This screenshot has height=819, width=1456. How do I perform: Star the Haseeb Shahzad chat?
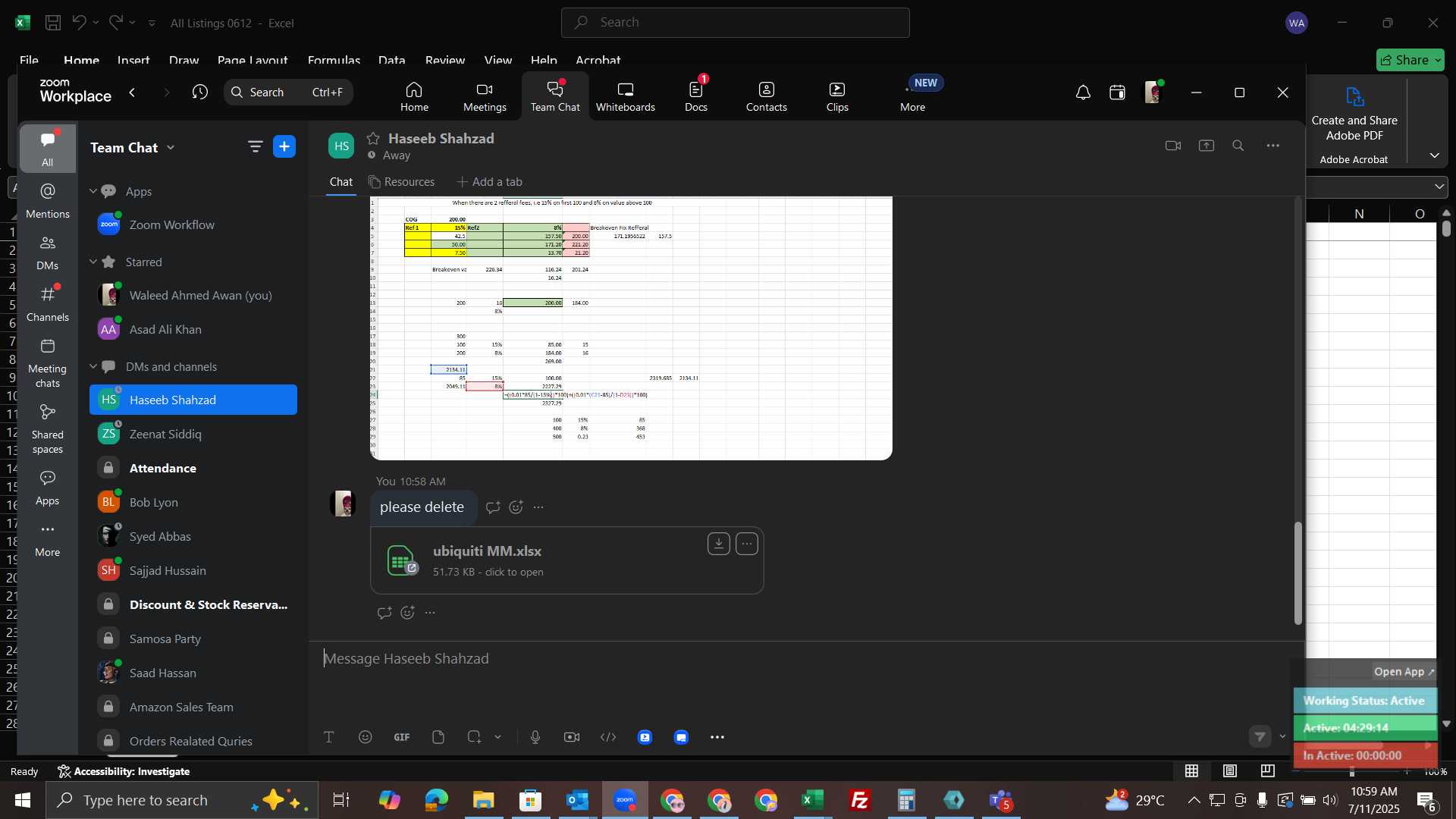pos(372,139)
